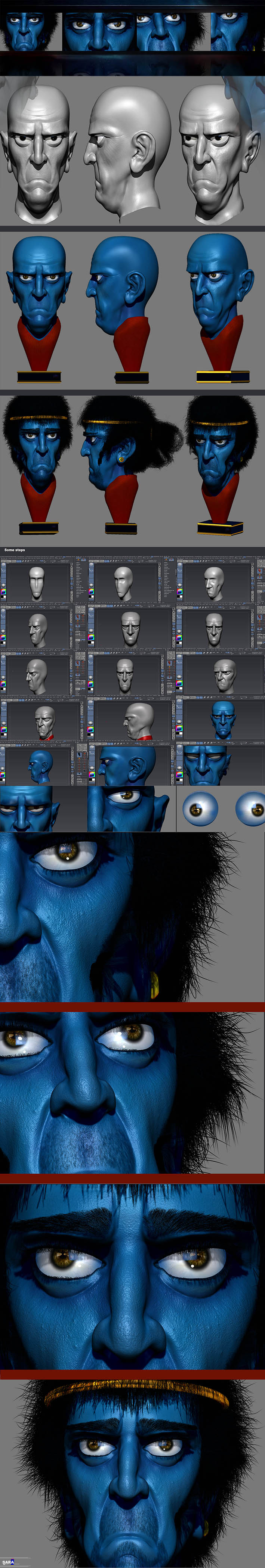Click the 'Some steps' heading
This screenshot has width=265, height=1568.
point(15,550)
